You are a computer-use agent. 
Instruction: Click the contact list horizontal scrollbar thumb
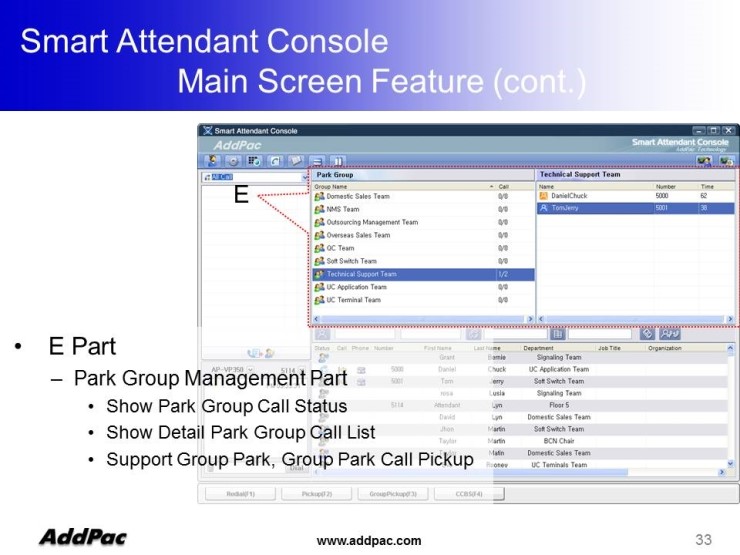point(474,471)
